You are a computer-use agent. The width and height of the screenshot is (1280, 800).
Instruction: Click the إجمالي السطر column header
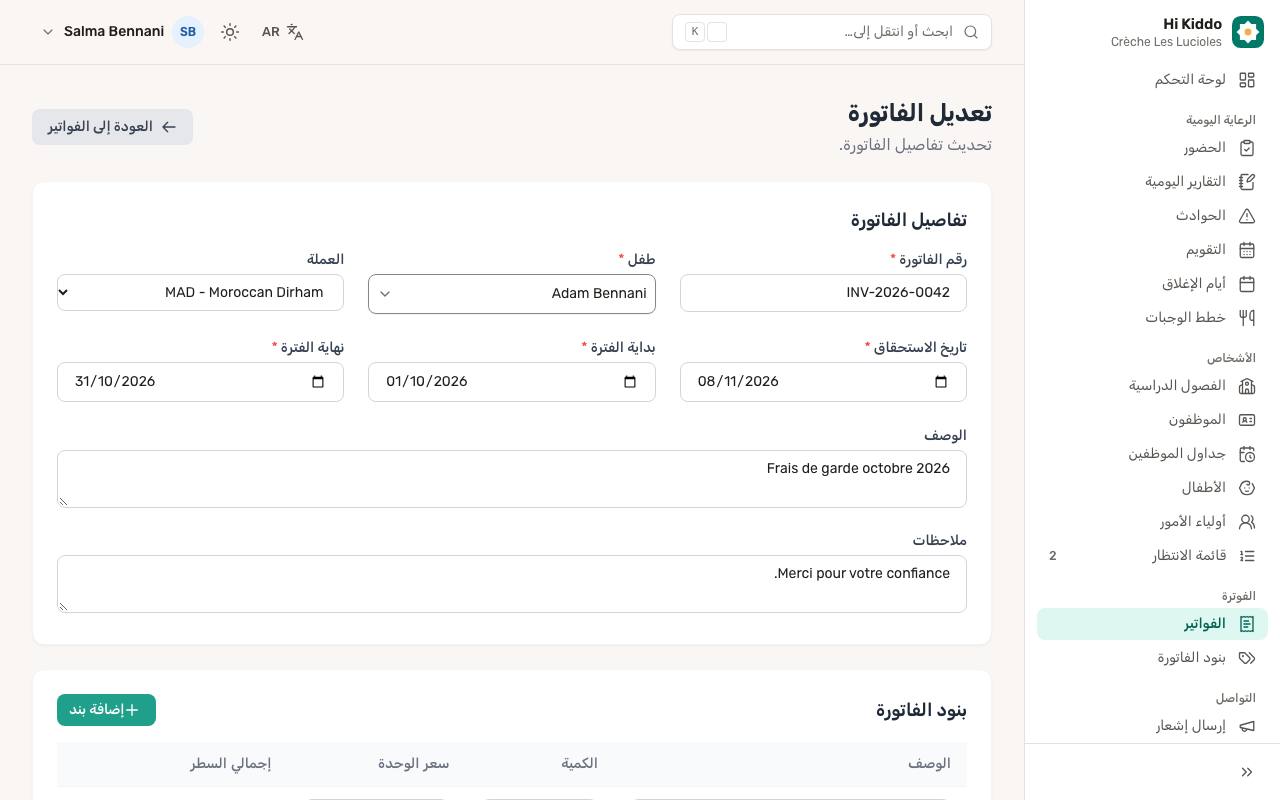[231, 764]
